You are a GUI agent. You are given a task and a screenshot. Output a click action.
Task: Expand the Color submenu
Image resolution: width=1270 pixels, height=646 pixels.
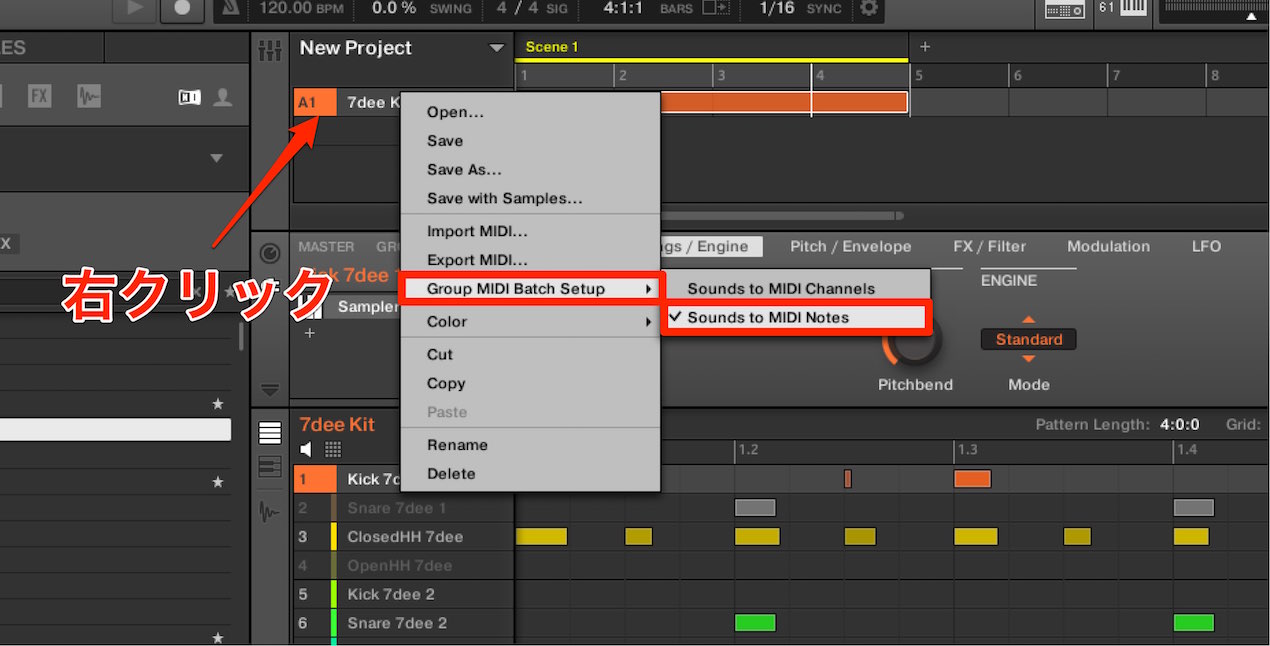pyautogui.click(x=530, y=321)
